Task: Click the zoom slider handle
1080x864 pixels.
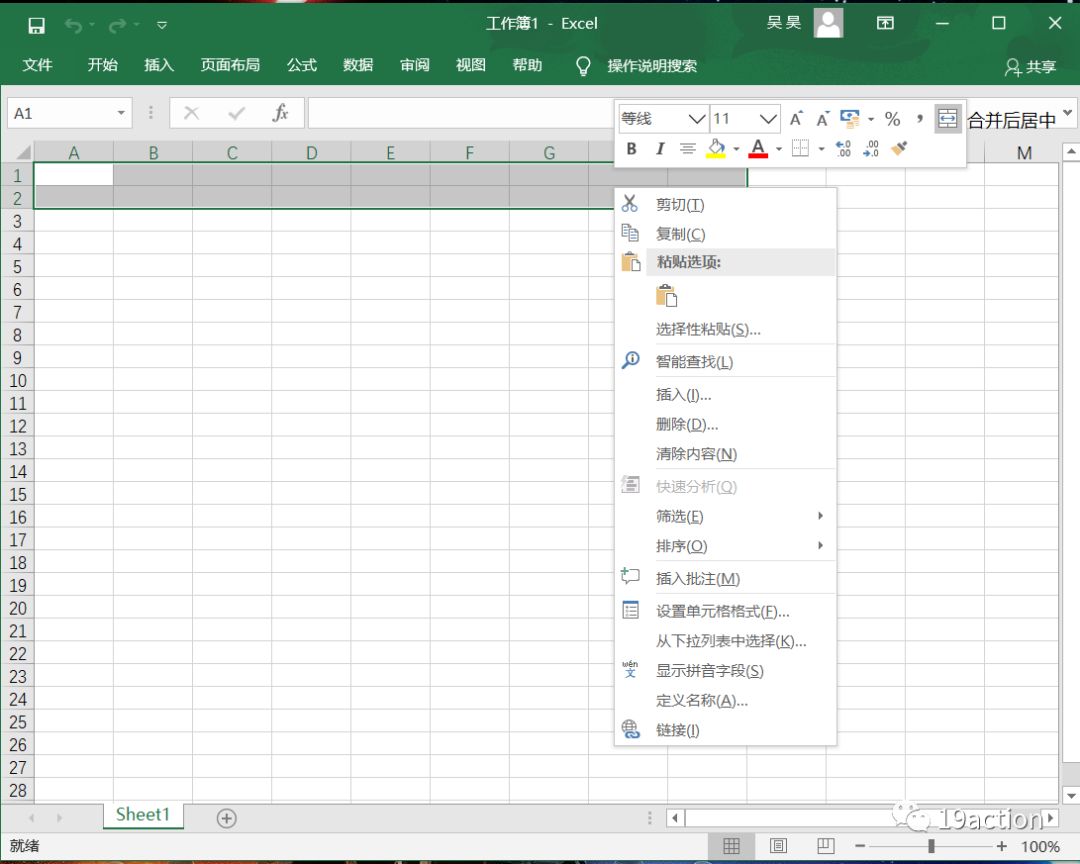Action: click(931, 845)
